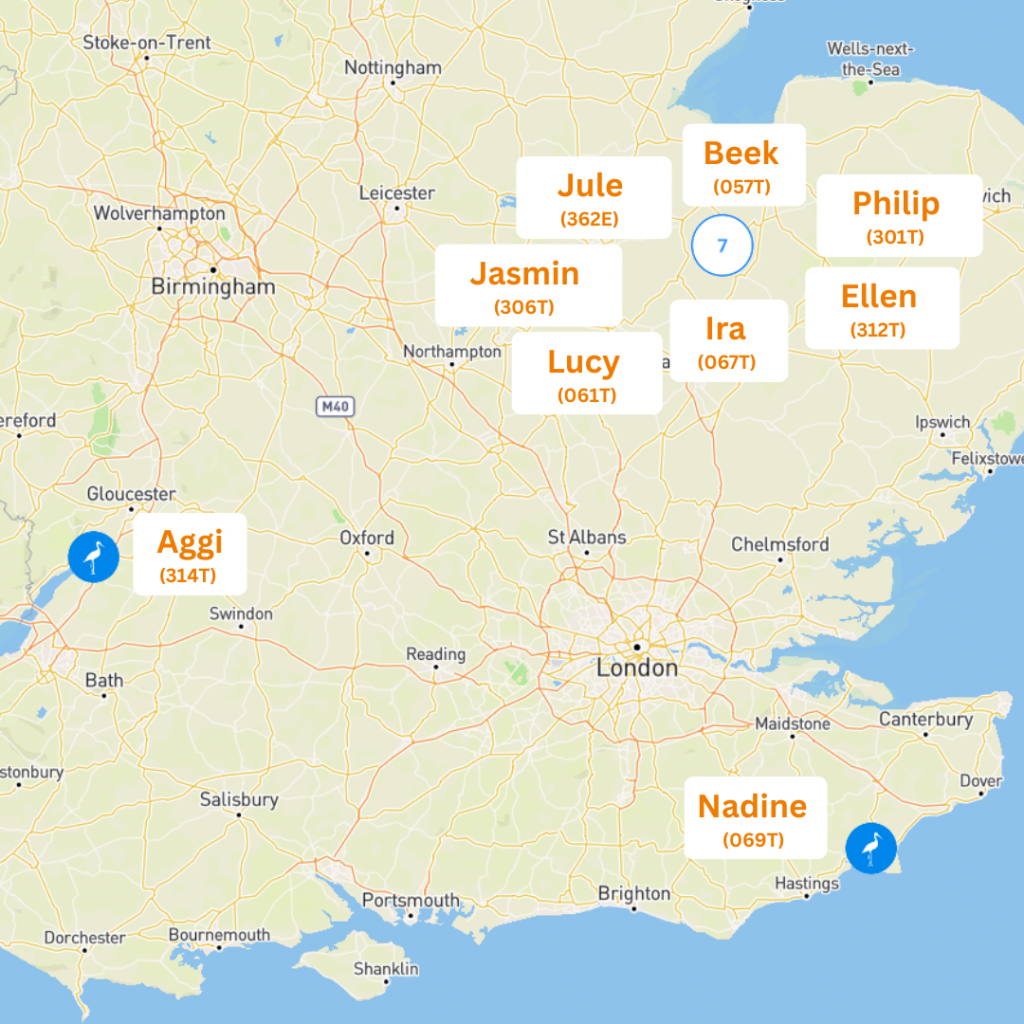Click the stork marker near Gloucester
The image size is (1024, 1024).
pos(93,556)
